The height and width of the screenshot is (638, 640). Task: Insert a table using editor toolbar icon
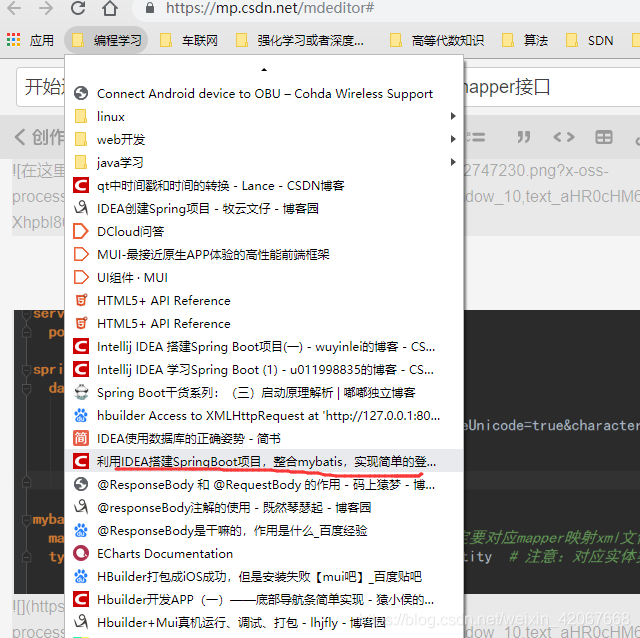pos(604,137)
